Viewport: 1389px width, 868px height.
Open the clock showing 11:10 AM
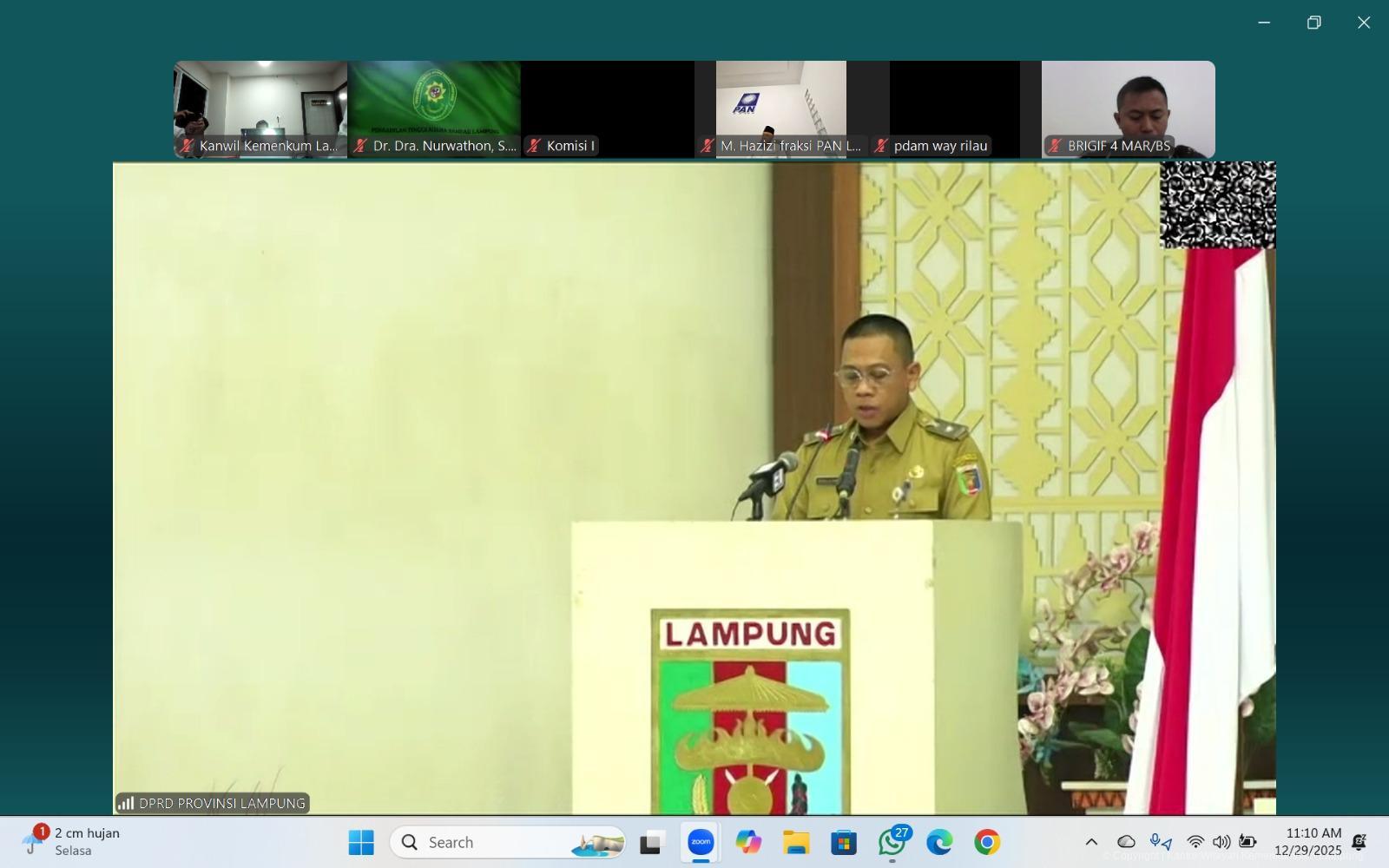click(x=1307, y=841)
